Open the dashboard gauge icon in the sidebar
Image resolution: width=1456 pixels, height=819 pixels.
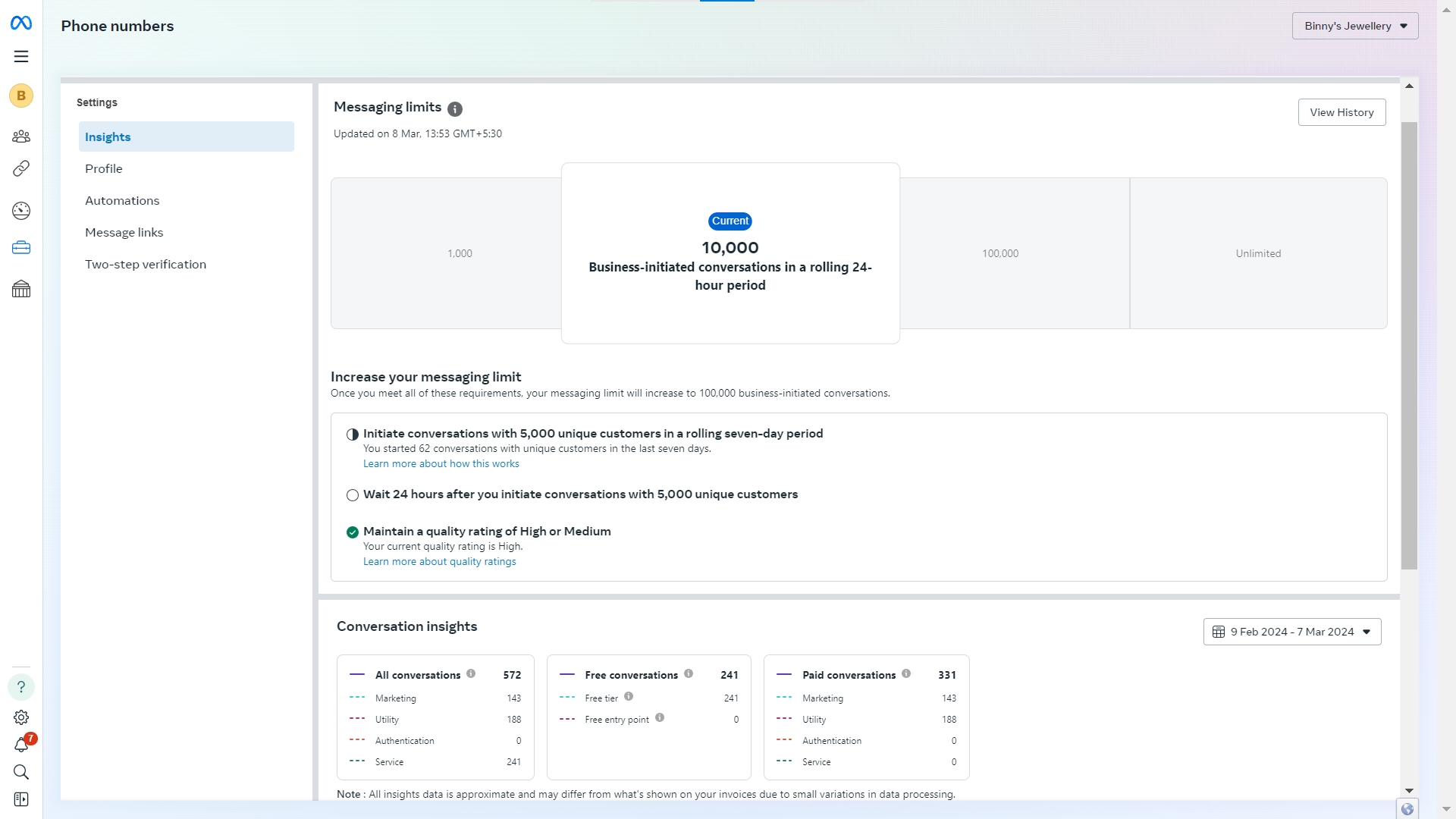(x=21, y=211)
